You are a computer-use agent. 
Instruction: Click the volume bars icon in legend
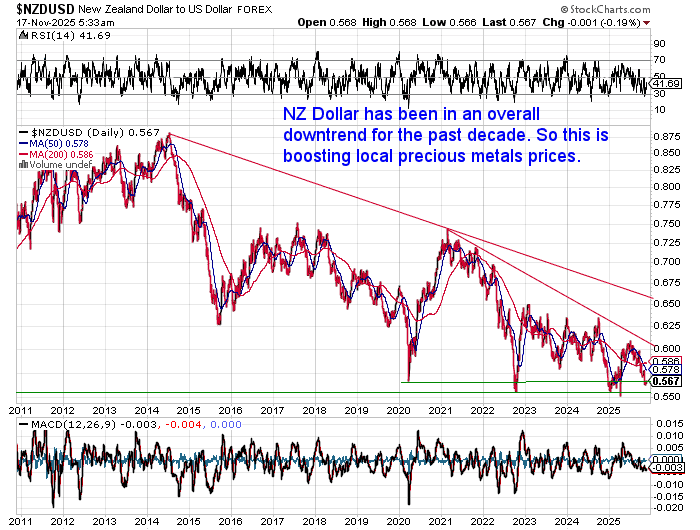tap(23, 165)
